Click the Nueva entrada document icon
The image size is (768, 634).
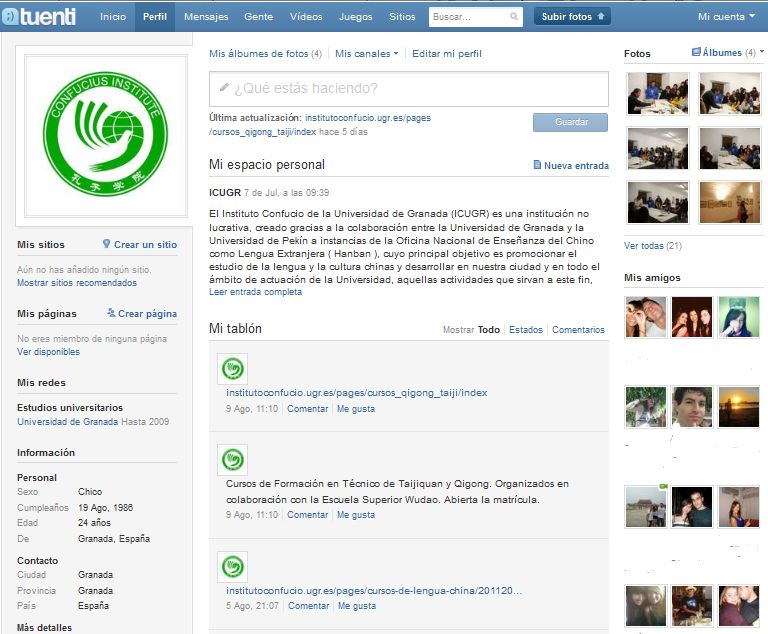[537, 165]
